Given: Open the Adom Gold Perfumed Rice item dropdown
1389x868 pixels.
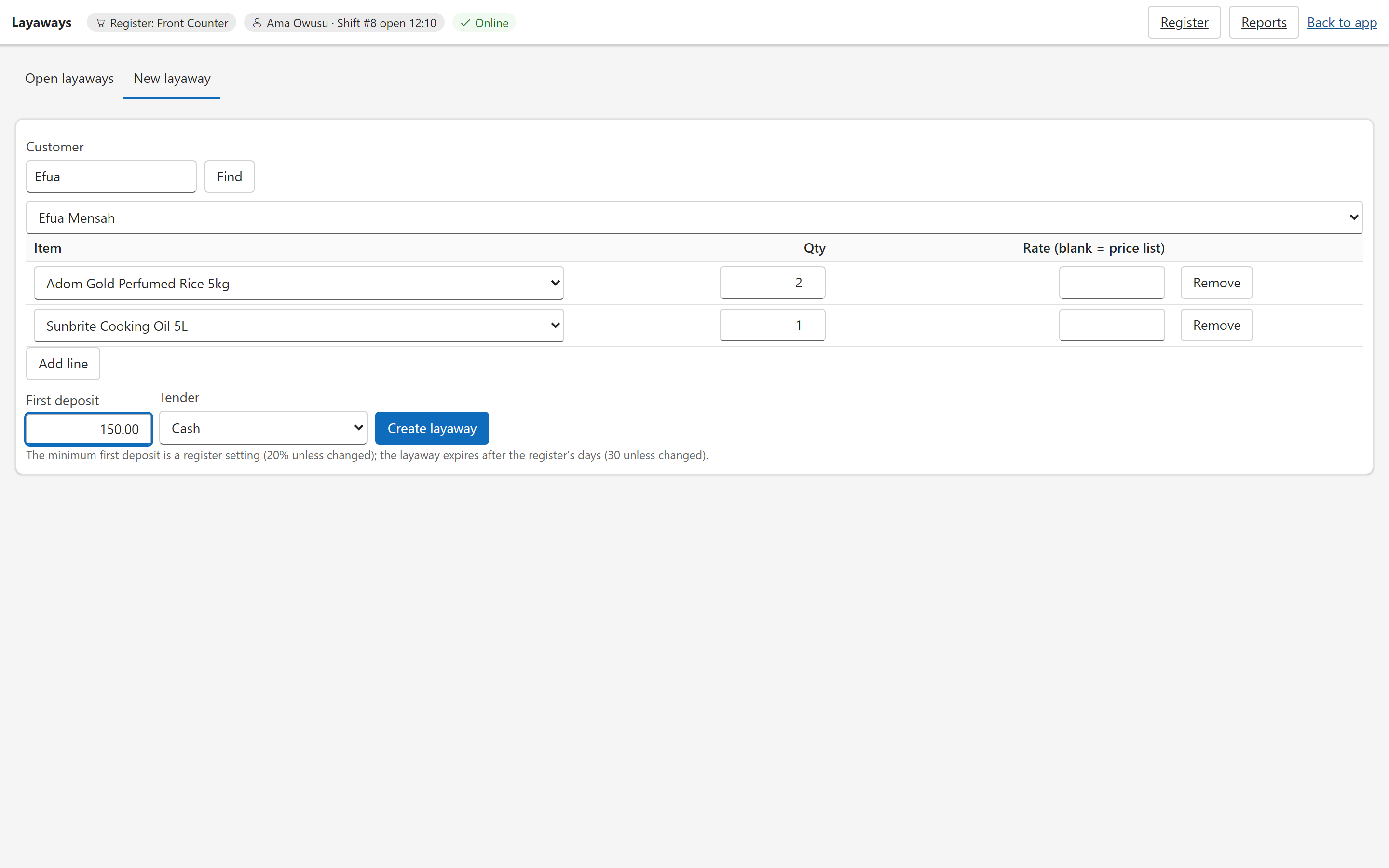Looking at the screenshot, I should click(299, 283).
